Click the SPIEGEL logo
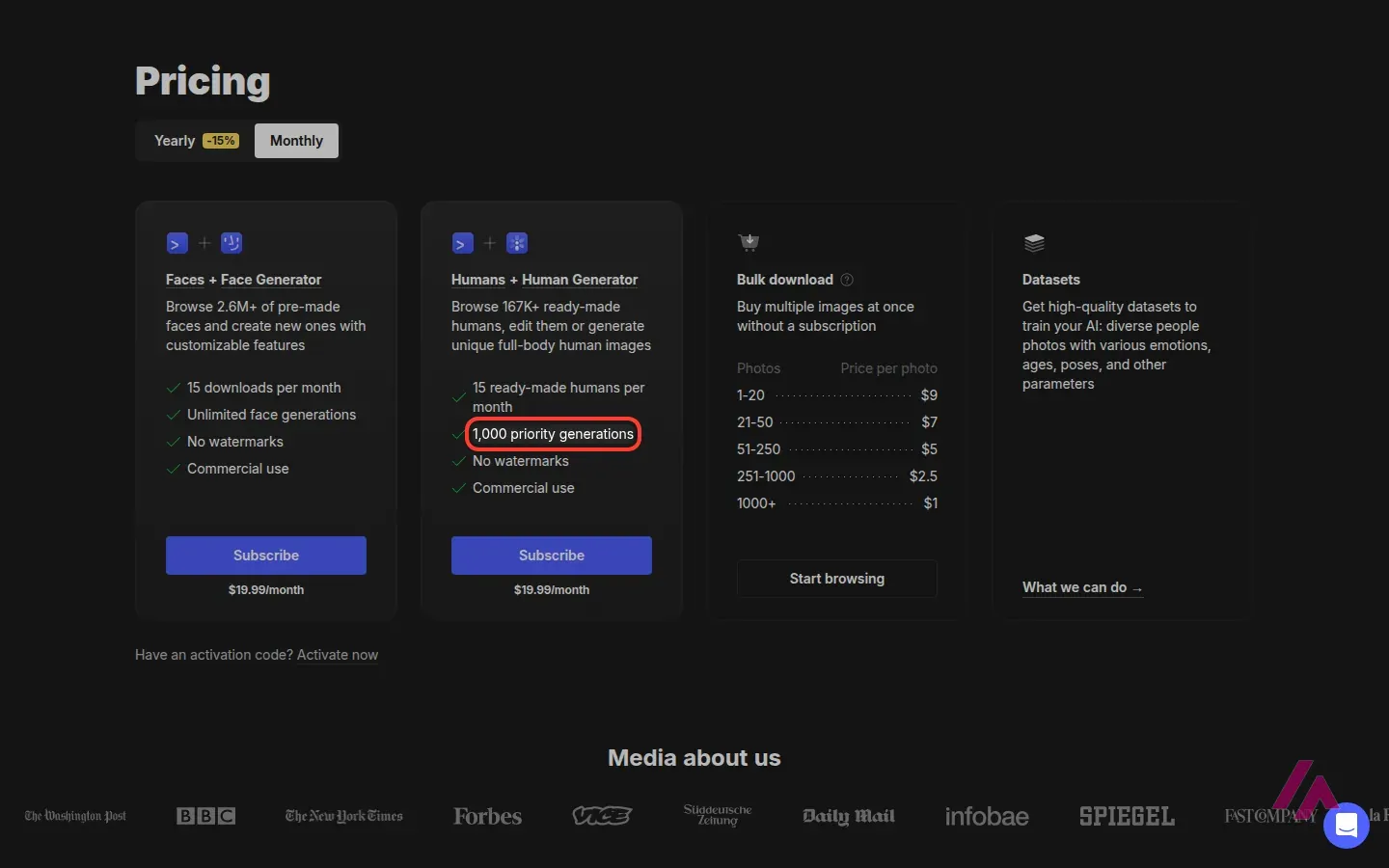Image resolution: width=1389 pixels, height=868 pixels. 1127,816
